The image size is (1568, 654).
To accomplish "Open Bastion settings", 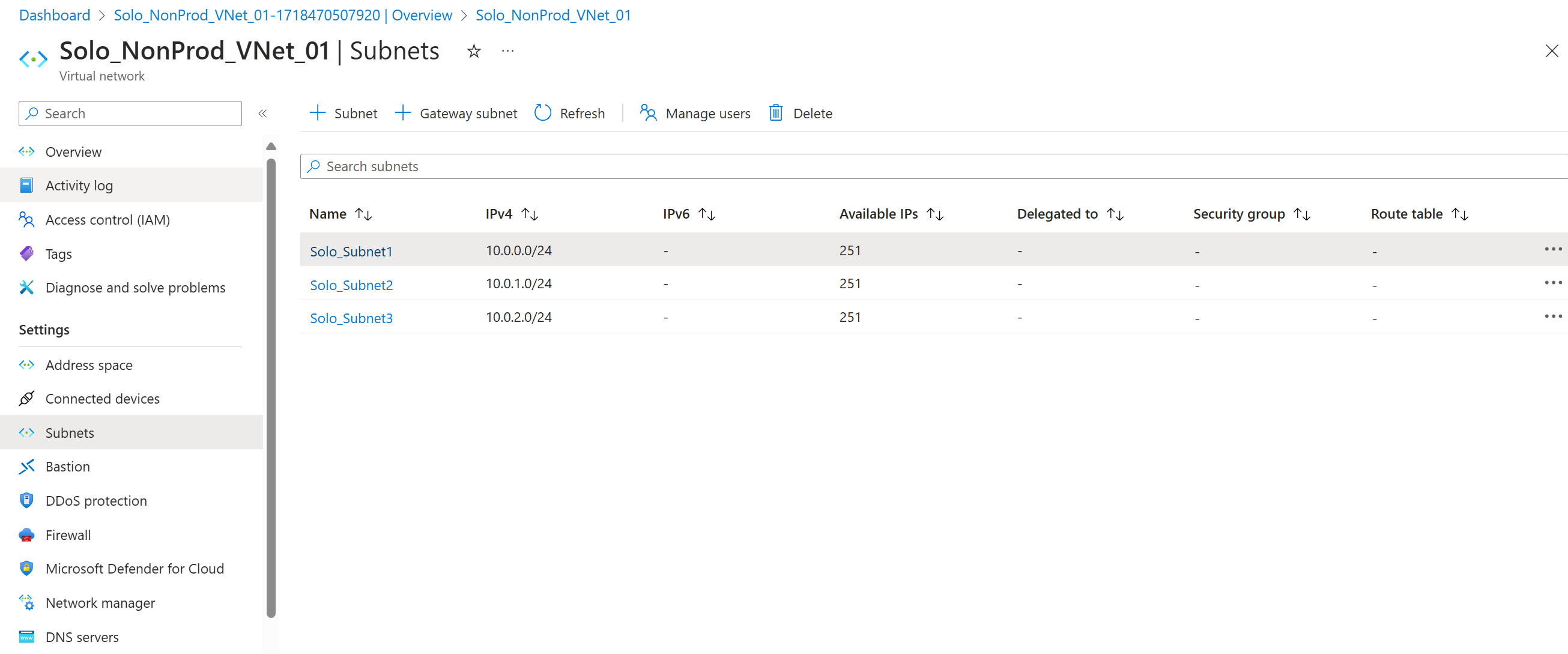I will click(132, 467).
